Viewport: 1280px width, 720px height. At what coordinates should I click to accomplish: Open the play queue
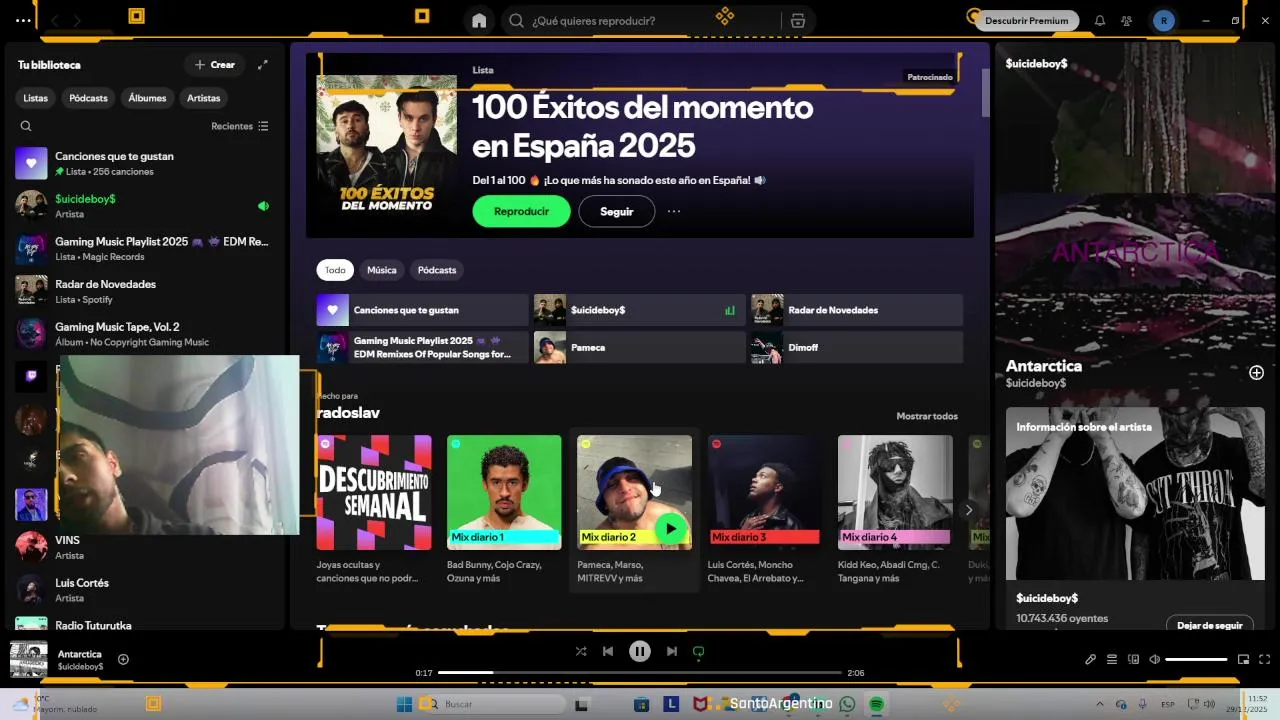[x=1112, y=659]
